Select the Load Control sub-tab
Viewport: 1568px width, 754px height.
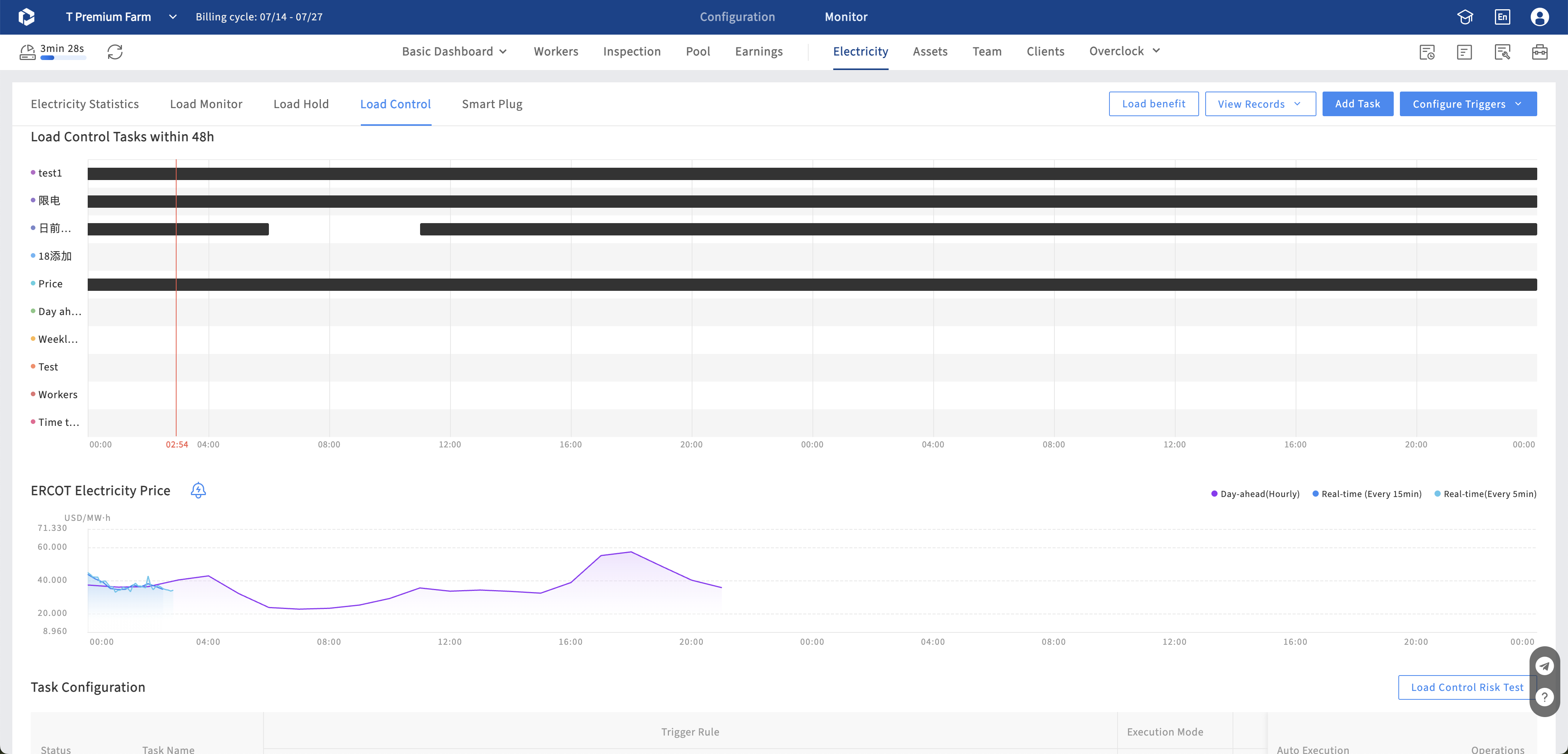[395, 104]
